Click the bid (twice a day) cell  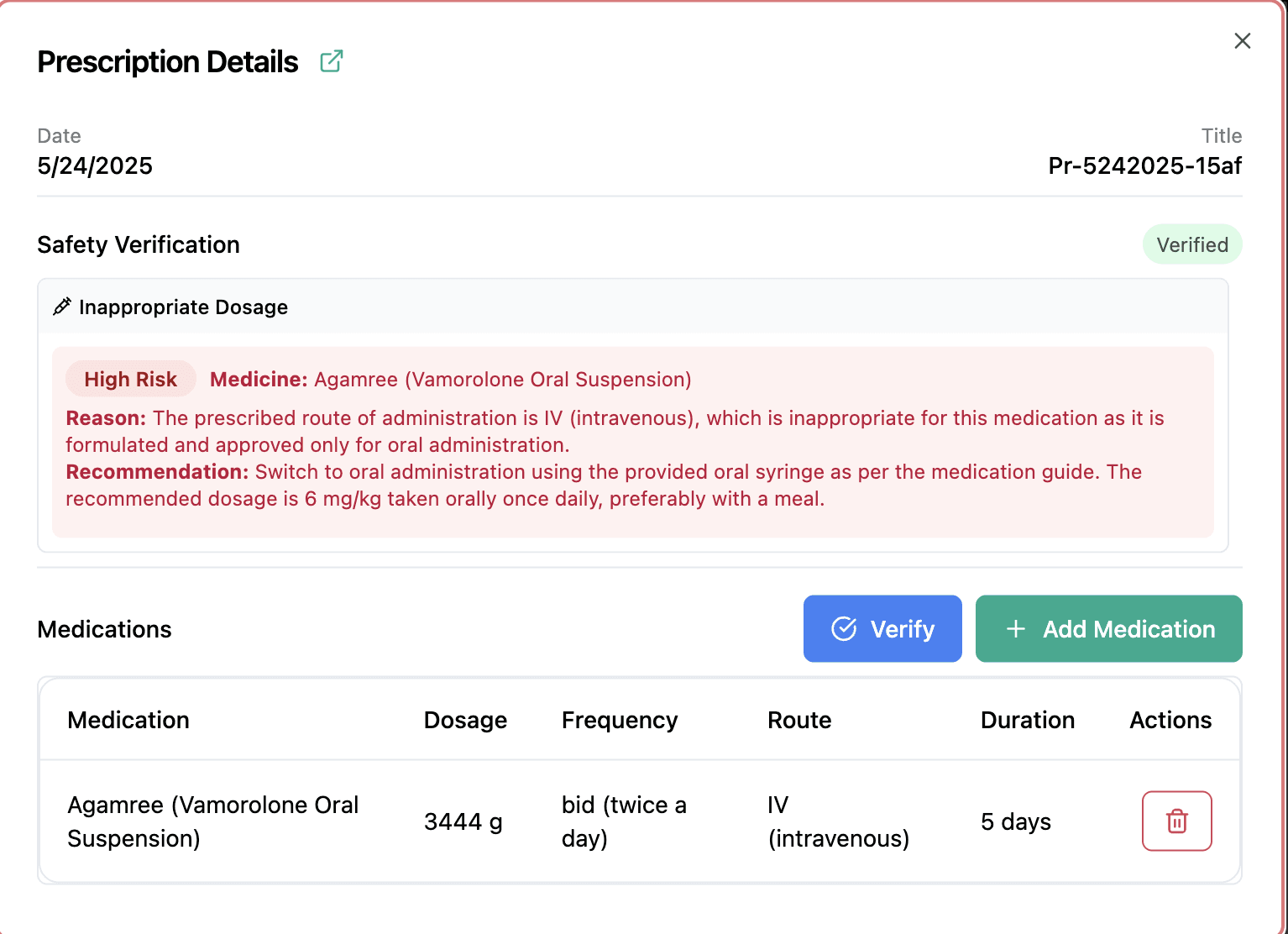click(x=624, y=821)
